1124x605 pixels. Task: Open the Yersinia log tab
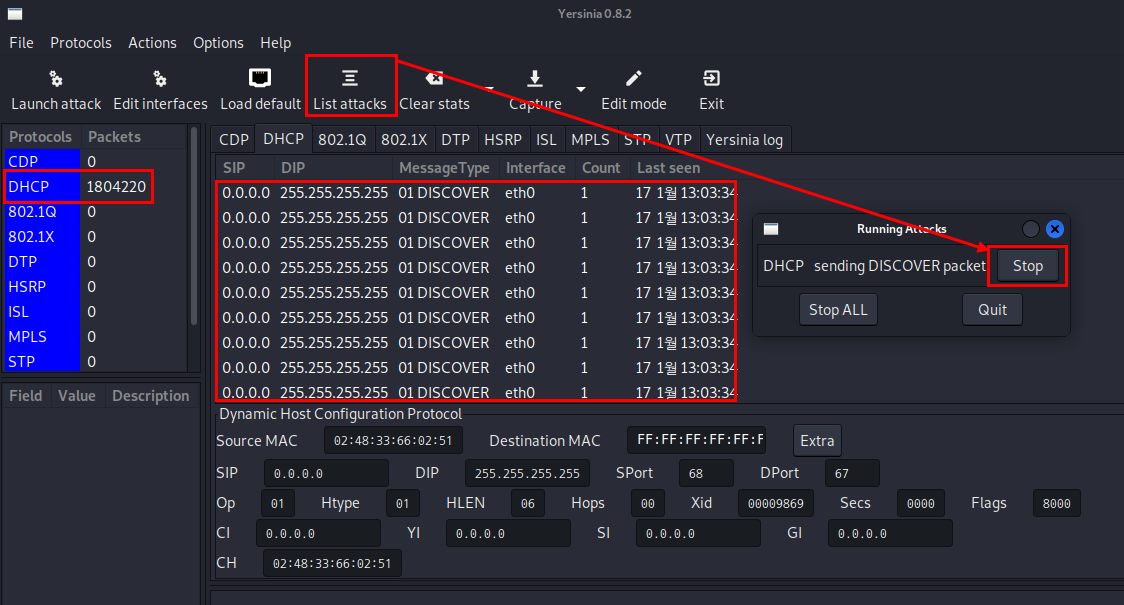[744, 140]
